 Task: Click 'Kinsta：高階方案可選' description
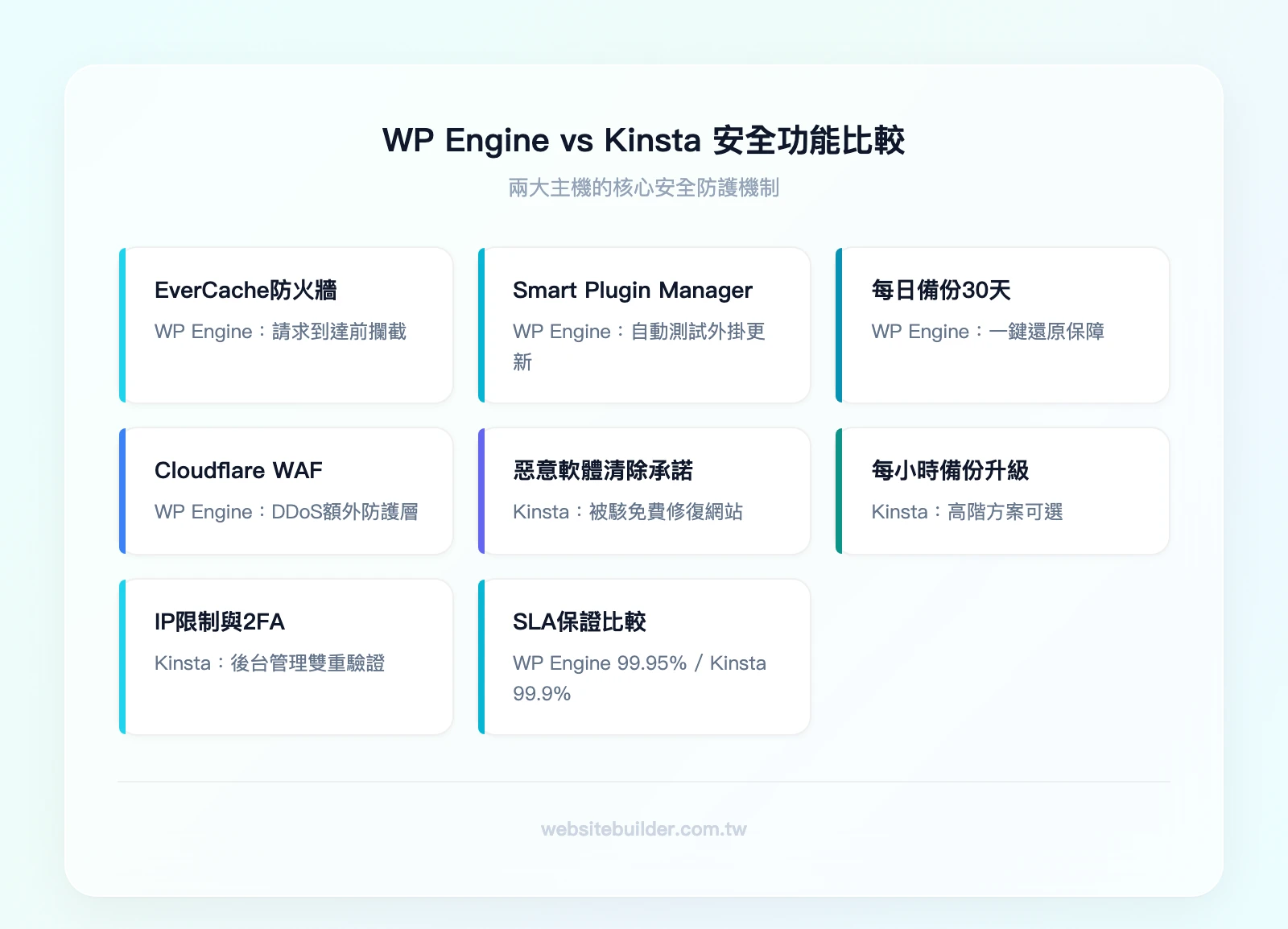pyautogui.click(x=968, y=512)
